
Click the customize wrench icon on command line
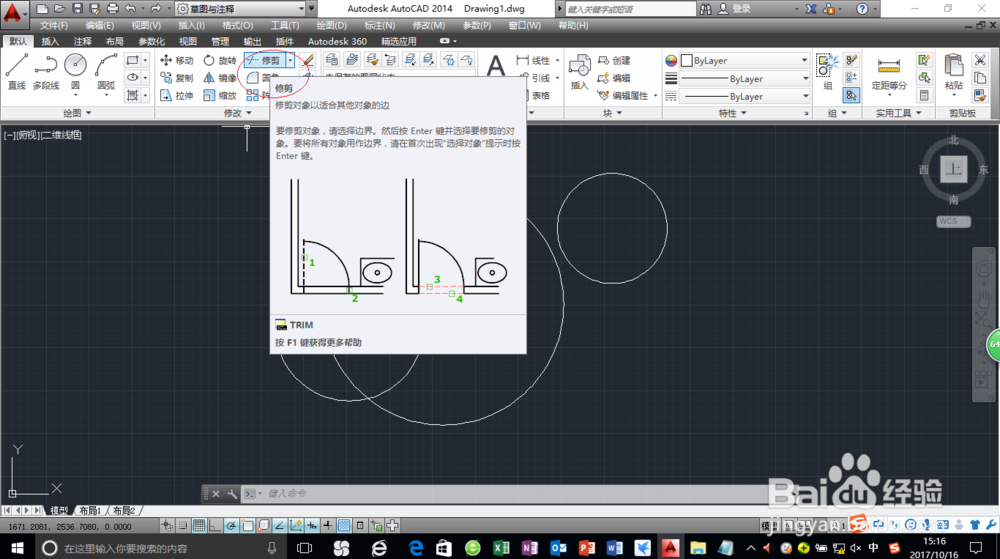(232, 493)
